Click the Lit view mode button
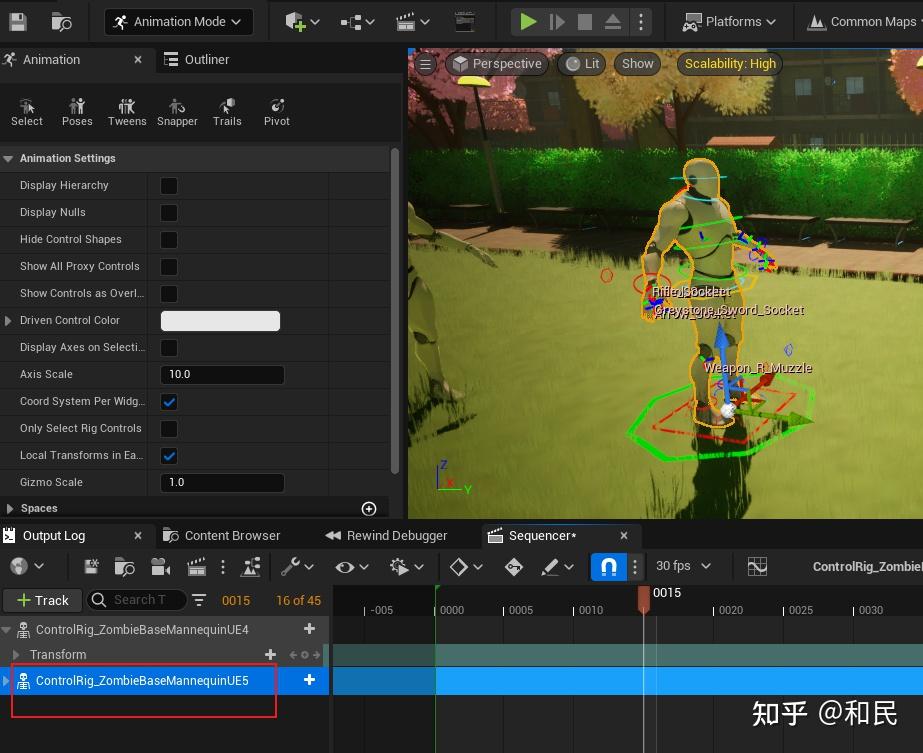 coord(583,64)
